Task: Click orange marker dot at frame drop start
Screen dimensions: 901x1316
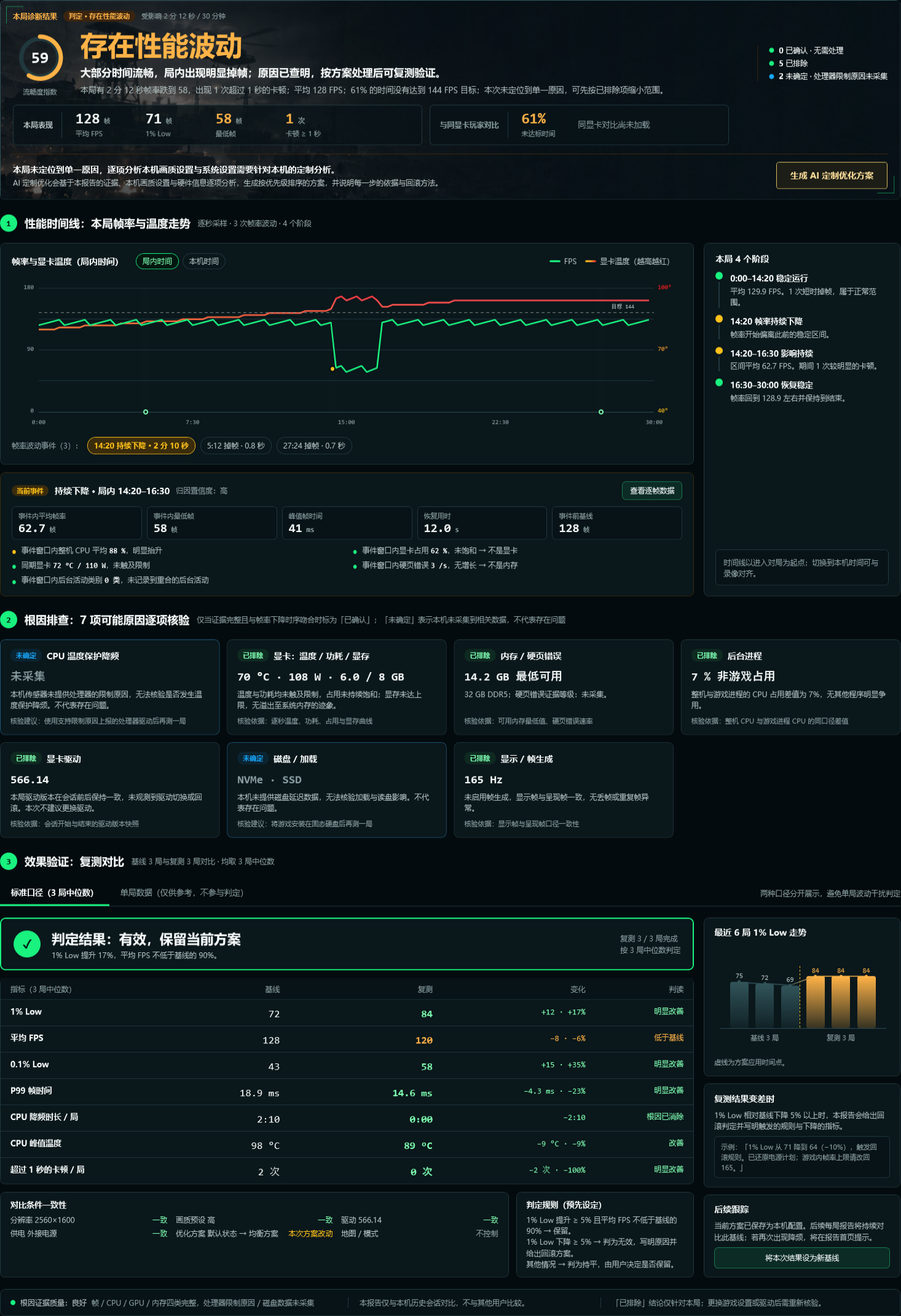Action: (332, 369)
